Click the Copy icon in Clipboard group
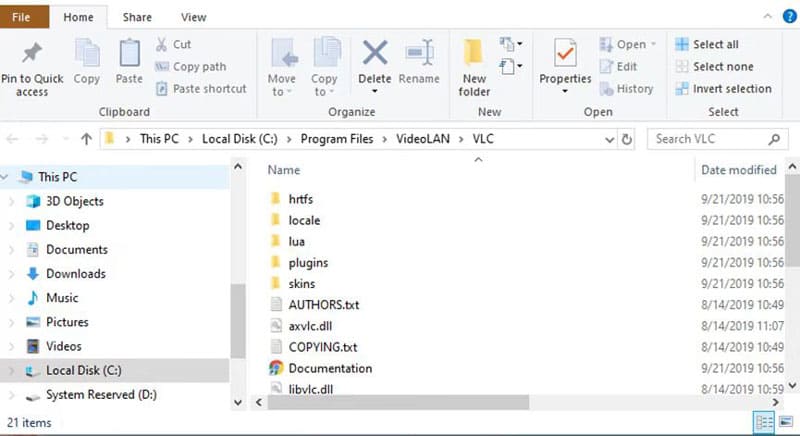This screenshot has height=436, width=800. tap(87, 53)
